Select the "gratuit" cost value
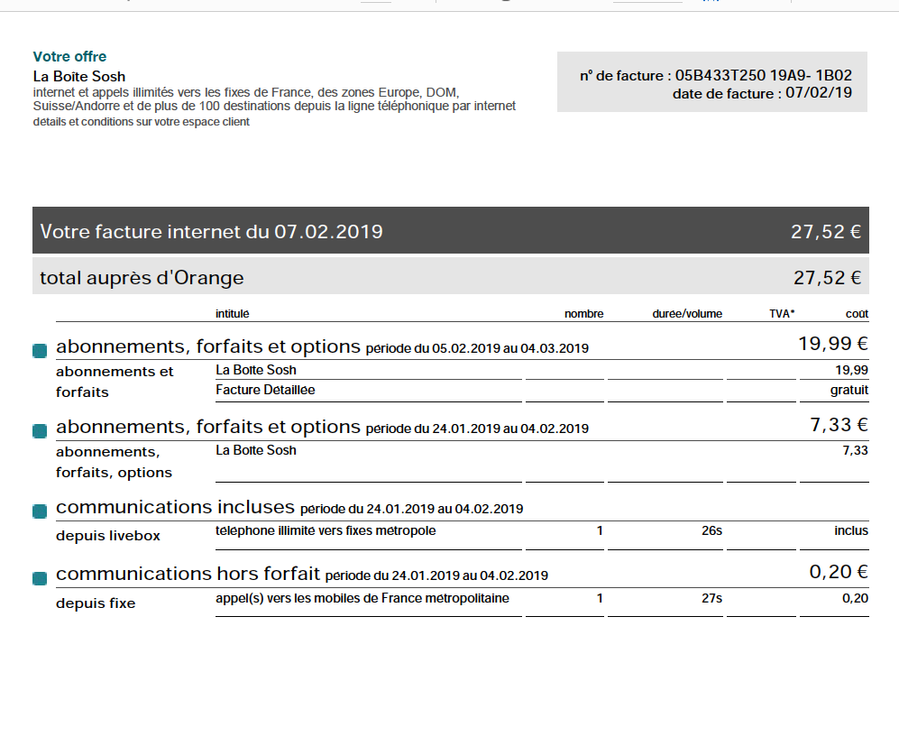 point(849,391)
